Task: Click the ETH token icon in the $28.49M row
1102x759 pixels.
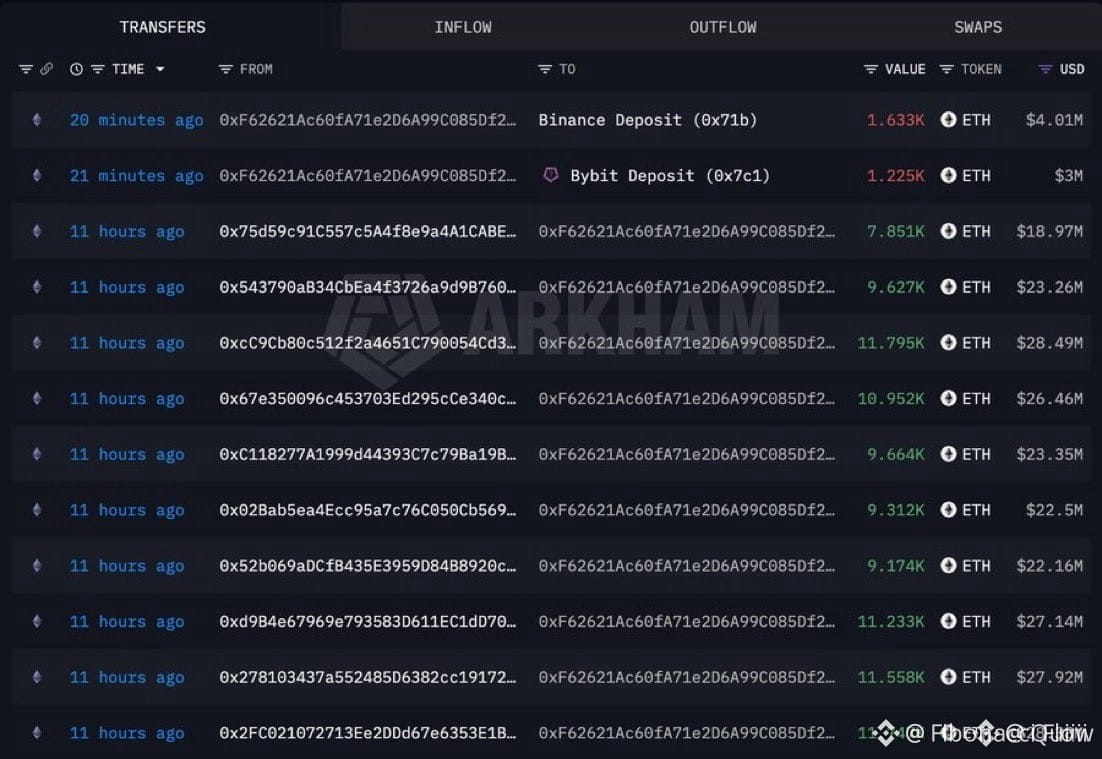Action: pyautogui.click(x=948, y=342)
